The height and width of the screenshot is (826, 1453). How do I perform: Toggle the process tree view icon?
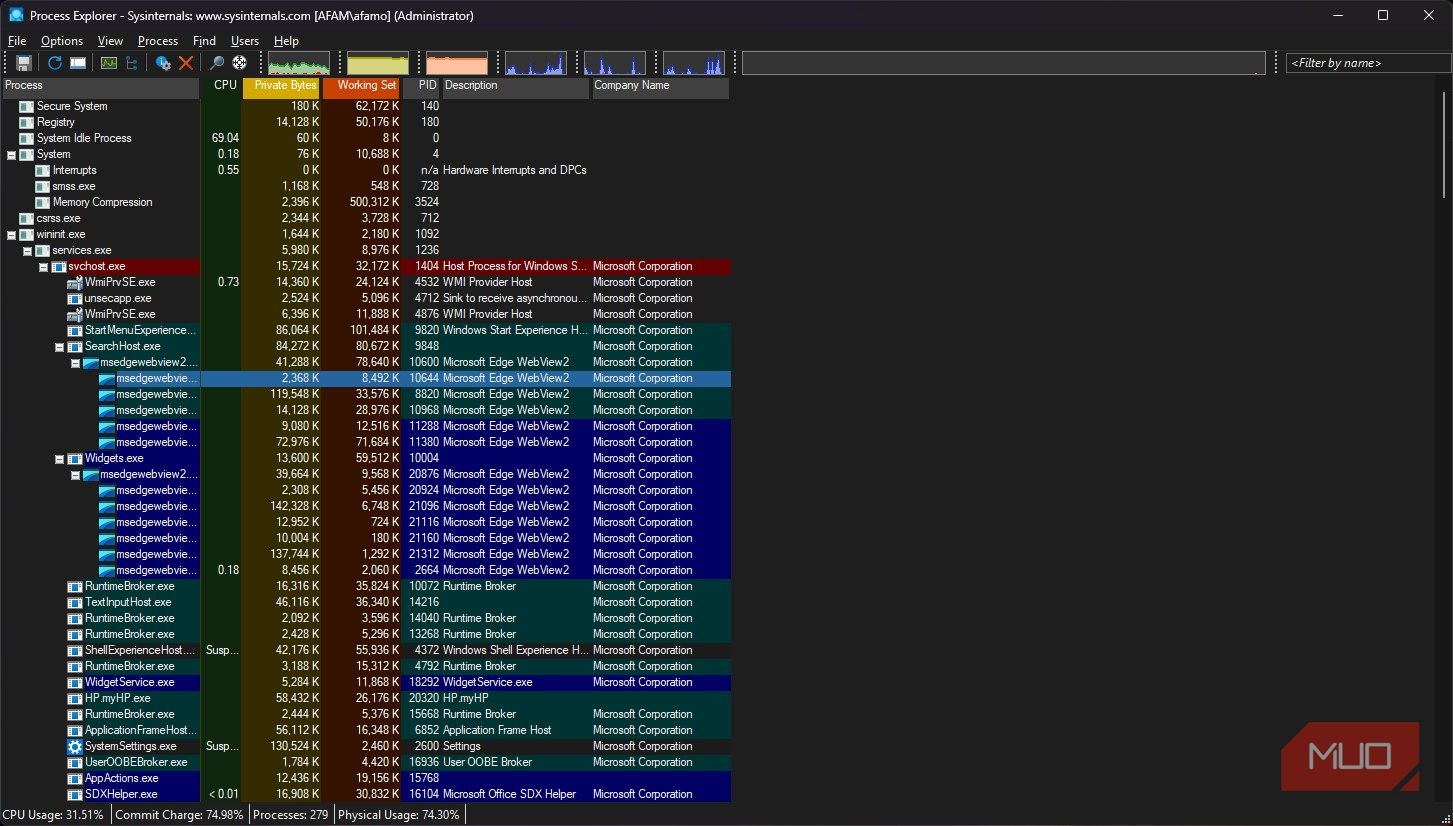(x=131, y=63)
